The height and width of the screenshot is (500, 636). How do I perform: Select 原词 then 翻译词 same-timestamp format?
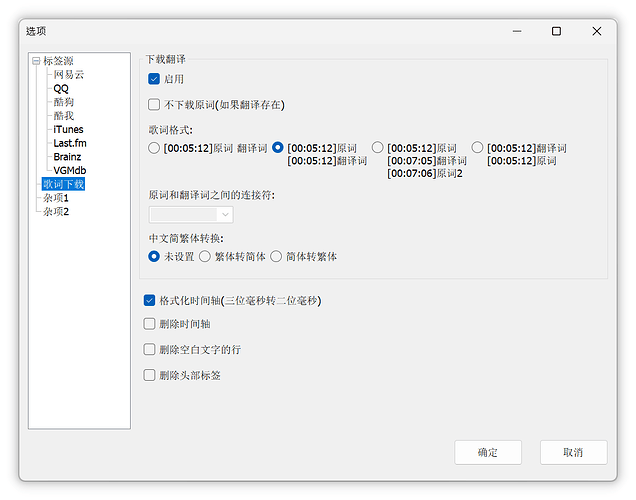(x=278, y=148)
